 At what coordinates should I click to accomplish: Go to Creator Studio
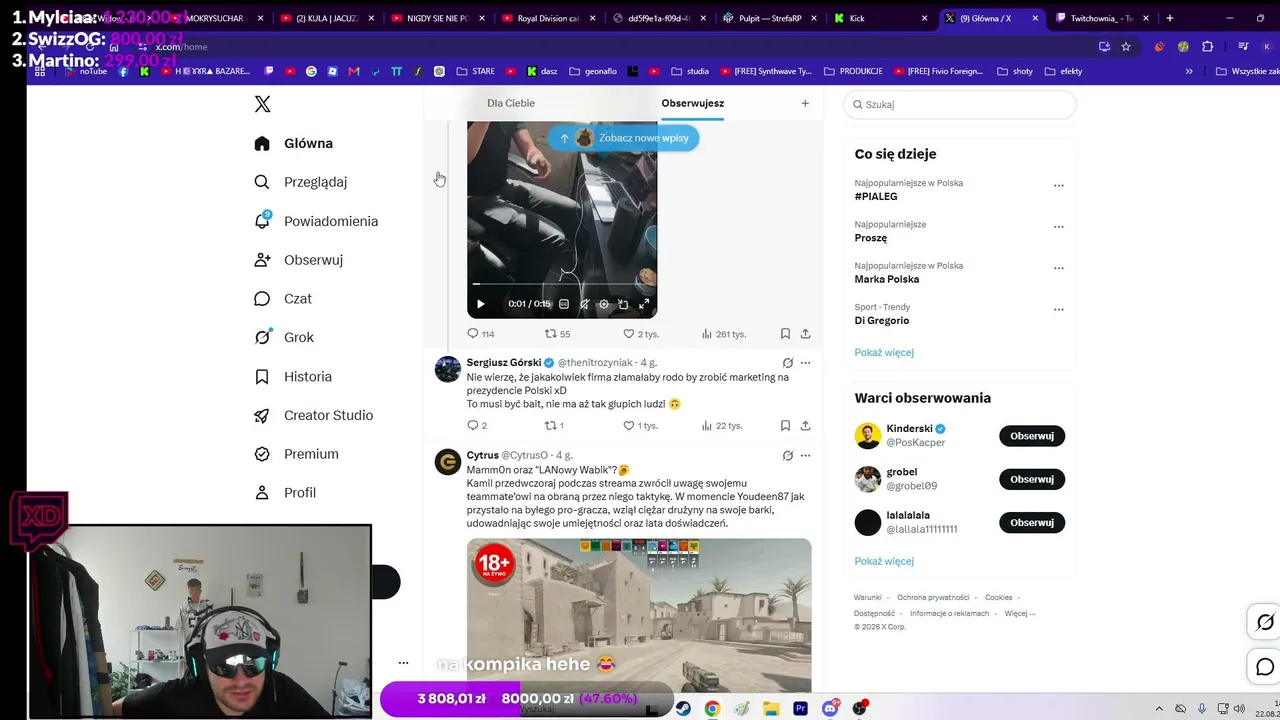pyautogui.click(x=314, y=415)
